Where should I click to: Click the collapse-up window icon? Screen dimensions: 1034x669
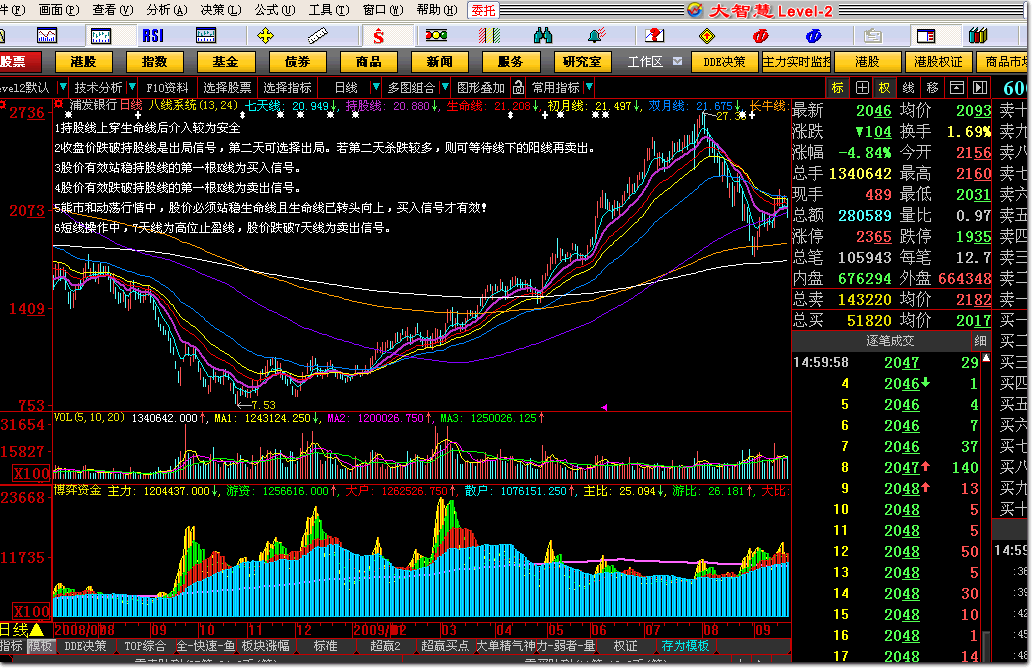pos(957,88)
